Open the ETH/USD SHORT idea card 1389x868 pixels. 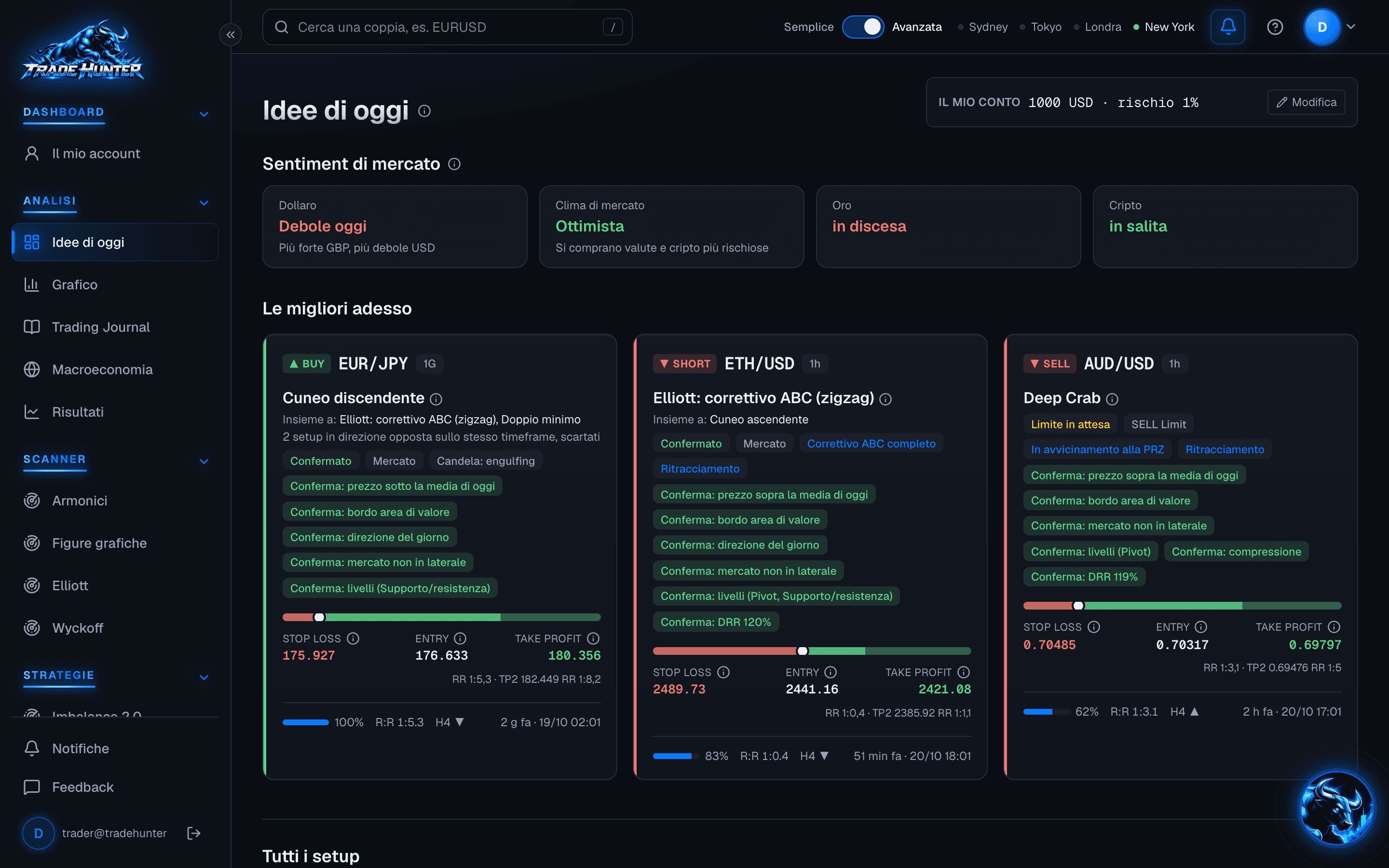point(810,557)
